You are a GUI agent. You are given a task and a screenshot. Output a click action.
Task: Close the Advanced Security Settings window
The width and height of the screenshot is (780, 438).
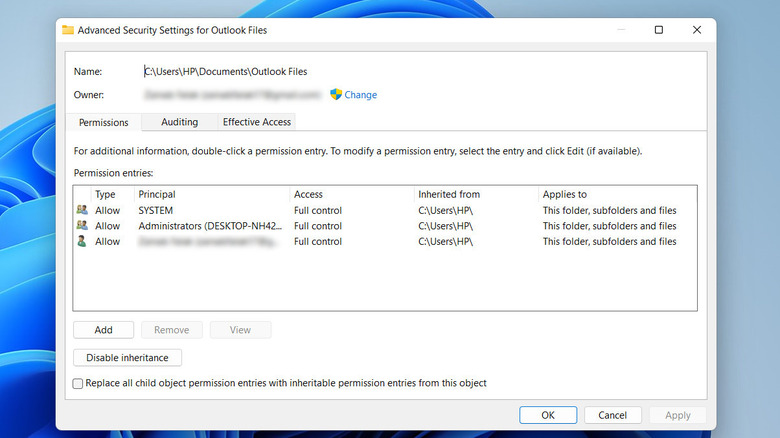(697, 30)
